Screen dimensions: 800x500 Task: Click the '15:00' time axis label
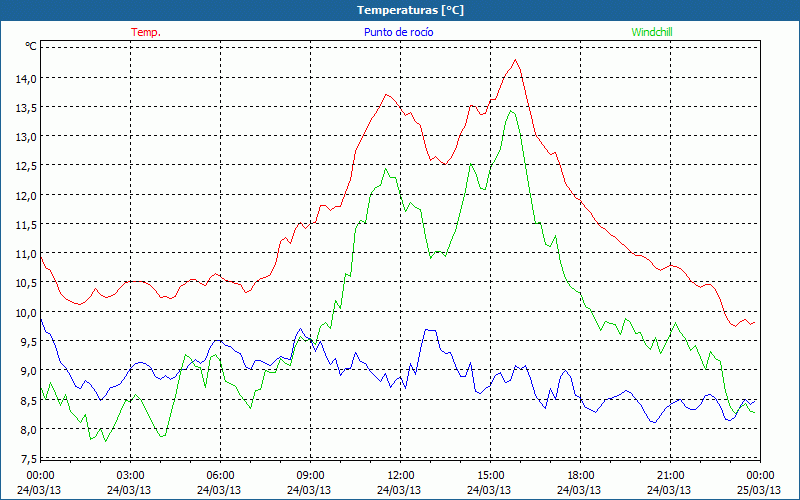[x=490, y=475]
